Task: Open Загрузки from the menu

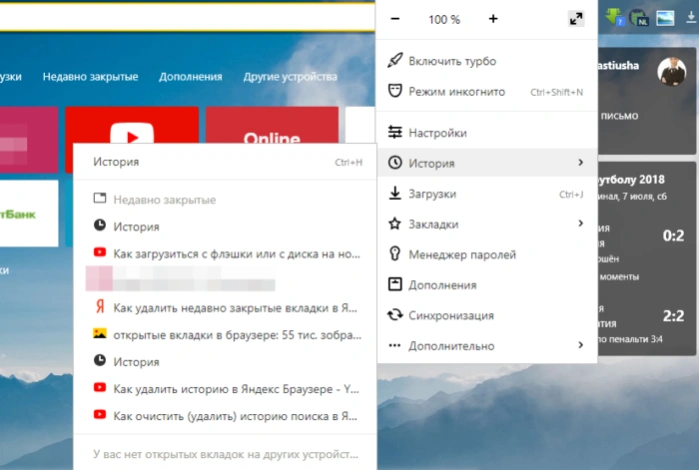Action: tap(487, 194)
